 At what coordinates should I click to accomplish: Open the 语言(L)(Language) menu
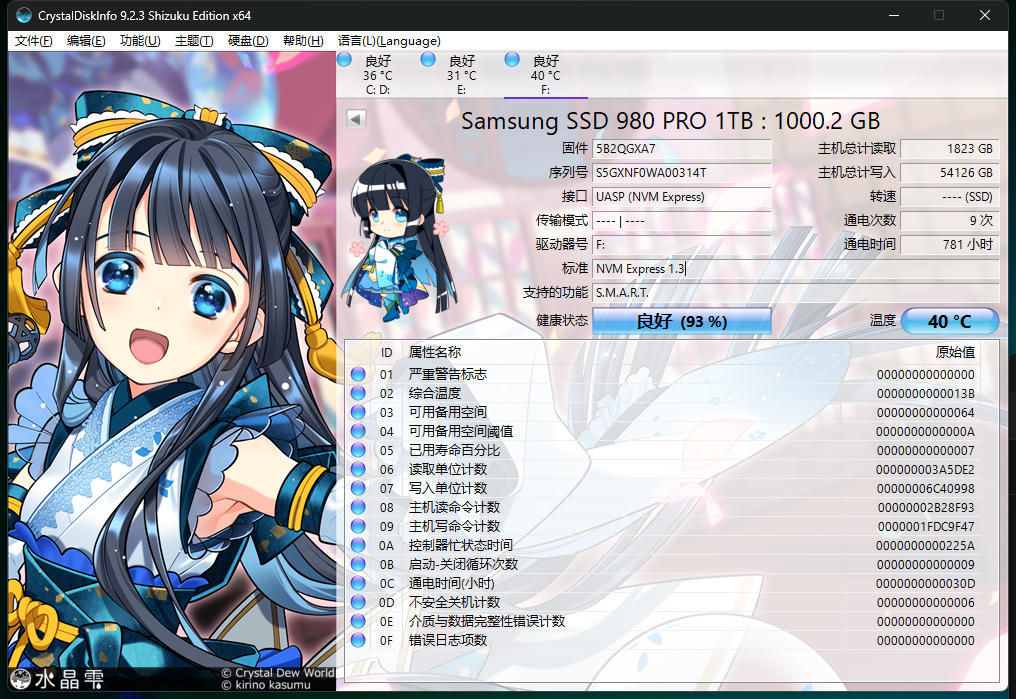pyautogui.click(x=389, y=41)
